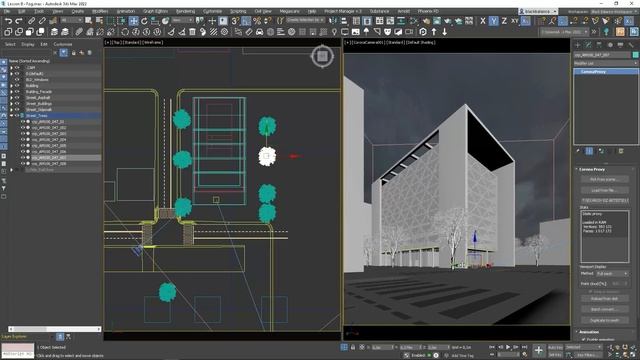Restrict movement to XY plane
Image resolution: width=640 pixels, height=360 pixels.
(x=515, y=21)
